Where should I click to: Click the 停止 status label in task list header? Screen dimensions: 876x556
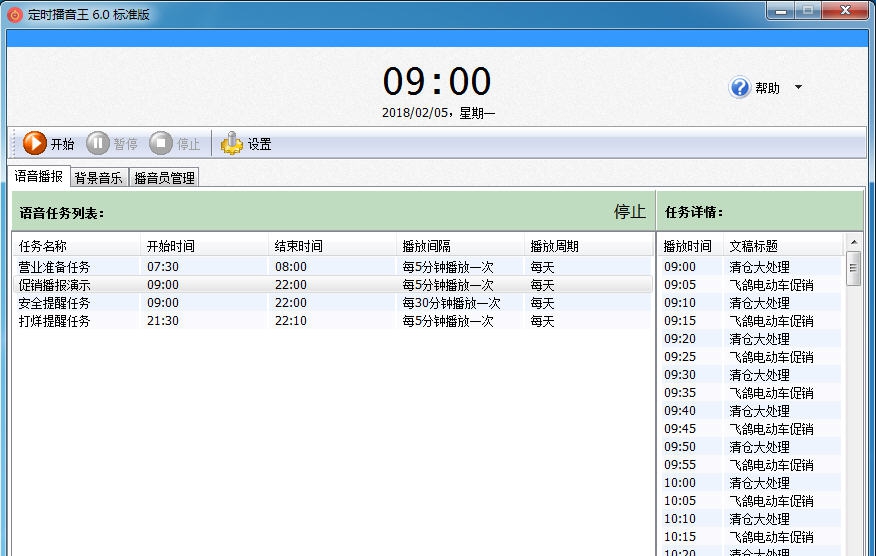629,211
